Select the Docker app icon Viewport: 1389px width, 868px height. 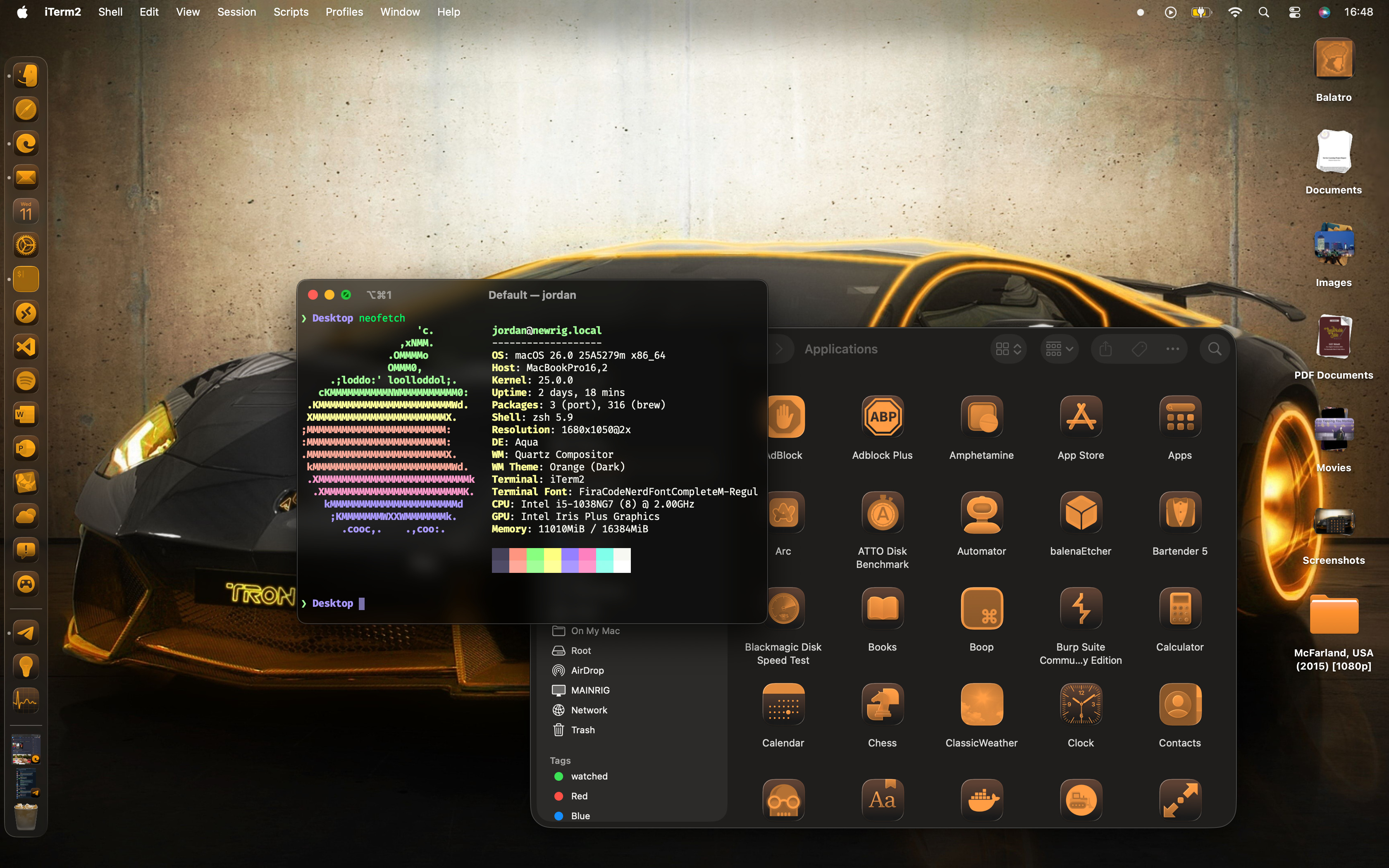pos(981,800)
